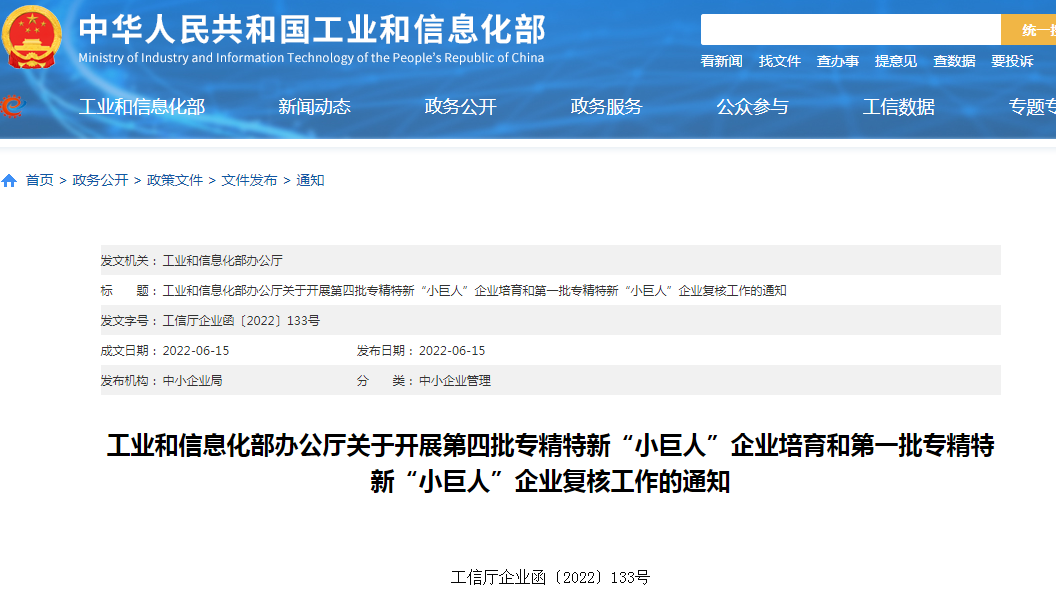Open the 新闻动态 navigation tab

315,106
